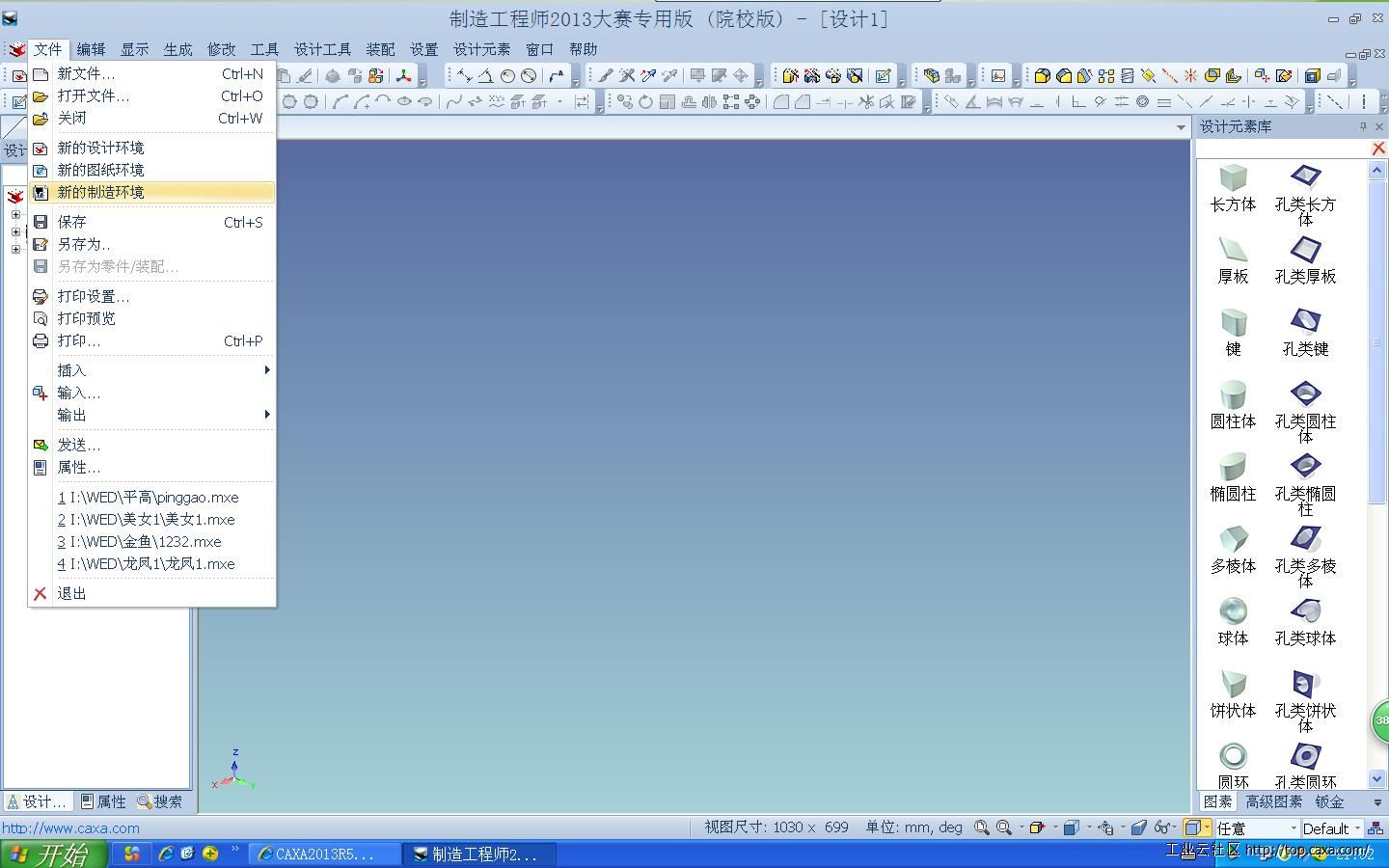1389x868 pixels.
Task: Open viewport tab list dropdown arrow
Action: (1181, 126)
